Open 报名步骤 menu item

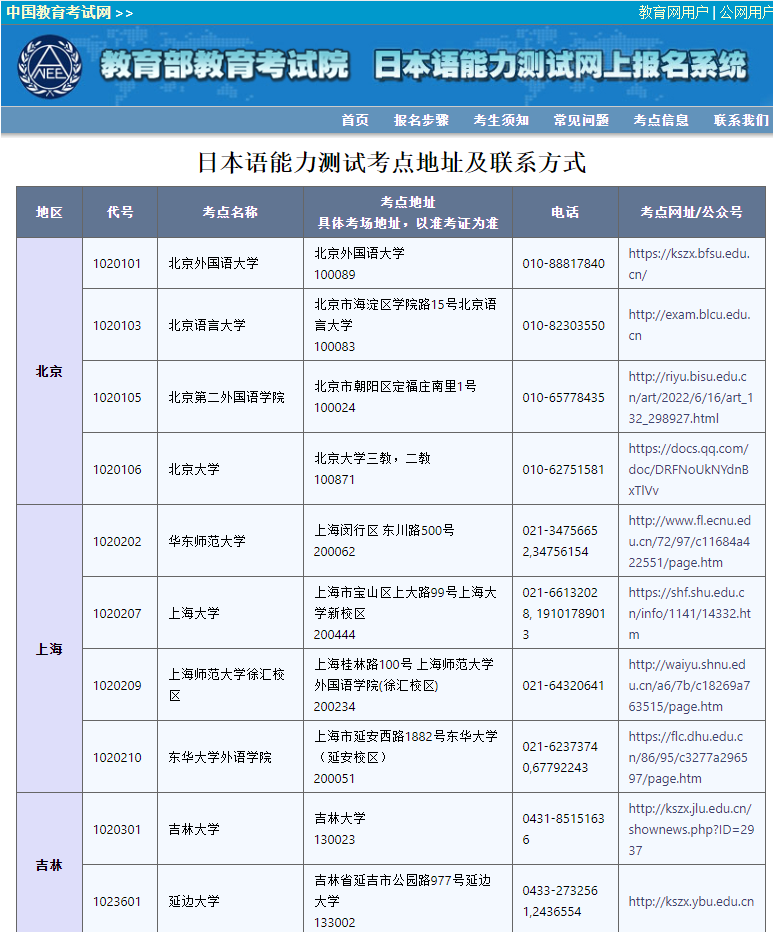click(421, 121)
